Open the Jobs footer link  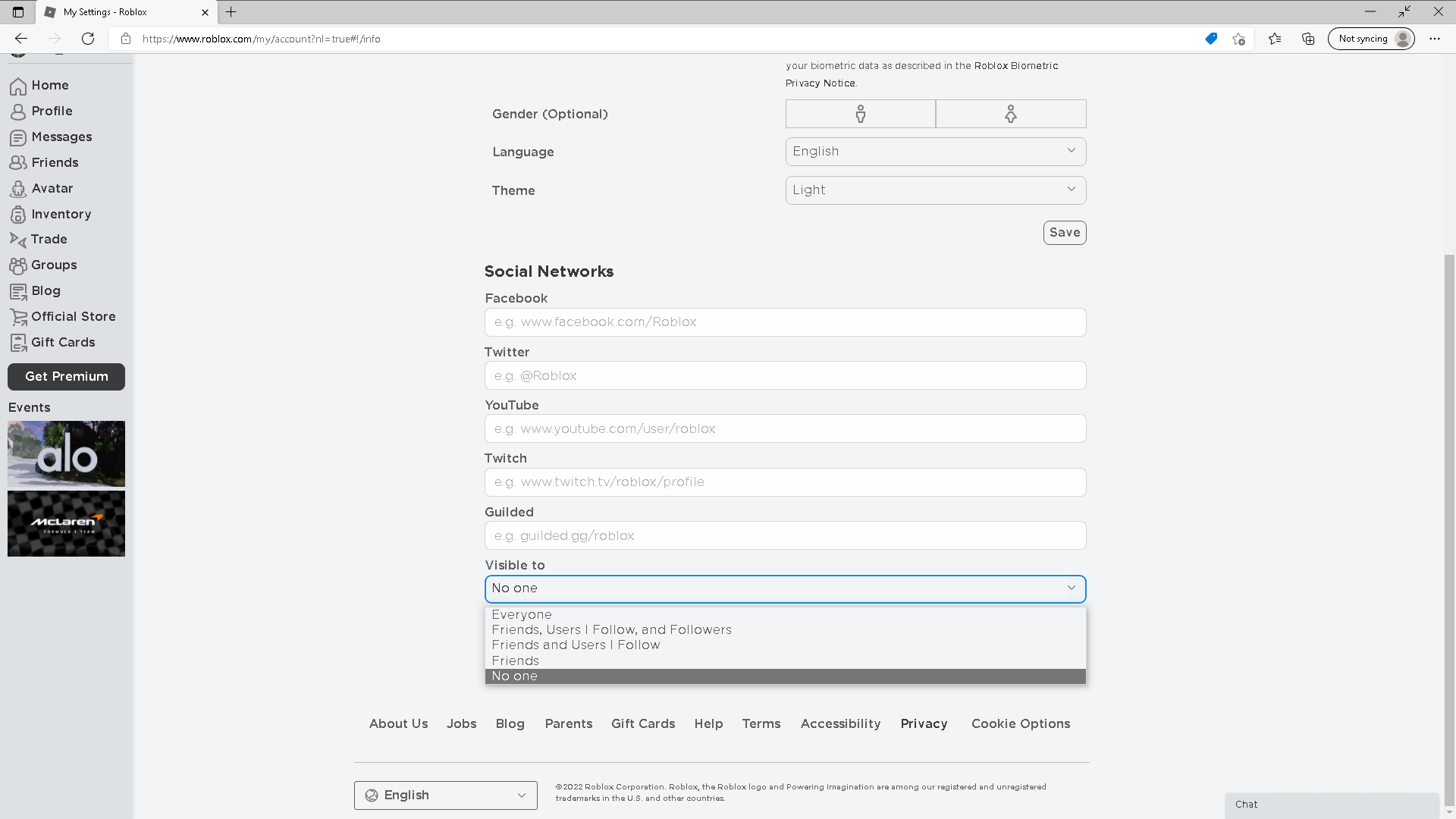point(461,723)
